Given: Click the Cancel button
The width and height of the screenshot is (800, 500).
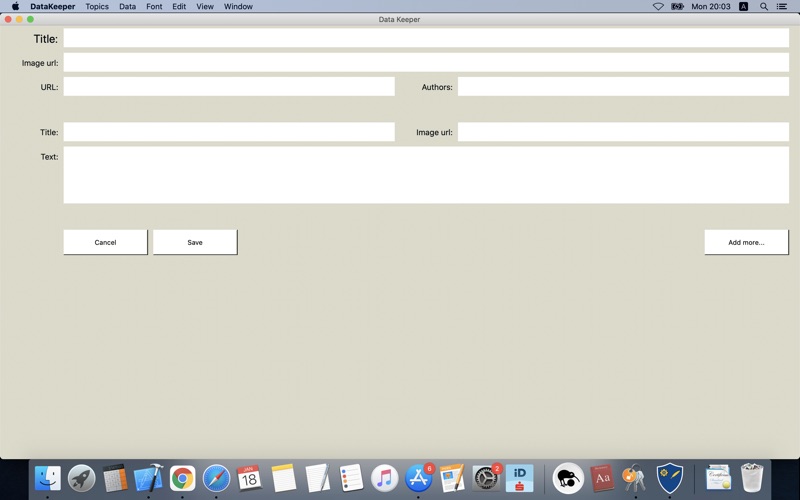Looking at the screenshot, I should click(x=106, y=242).
